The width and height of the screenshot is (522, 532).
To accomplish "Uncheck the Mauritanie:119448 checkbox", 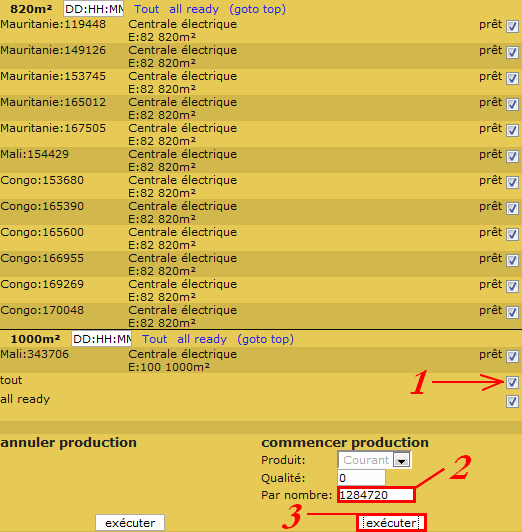I will coord(512,26).
